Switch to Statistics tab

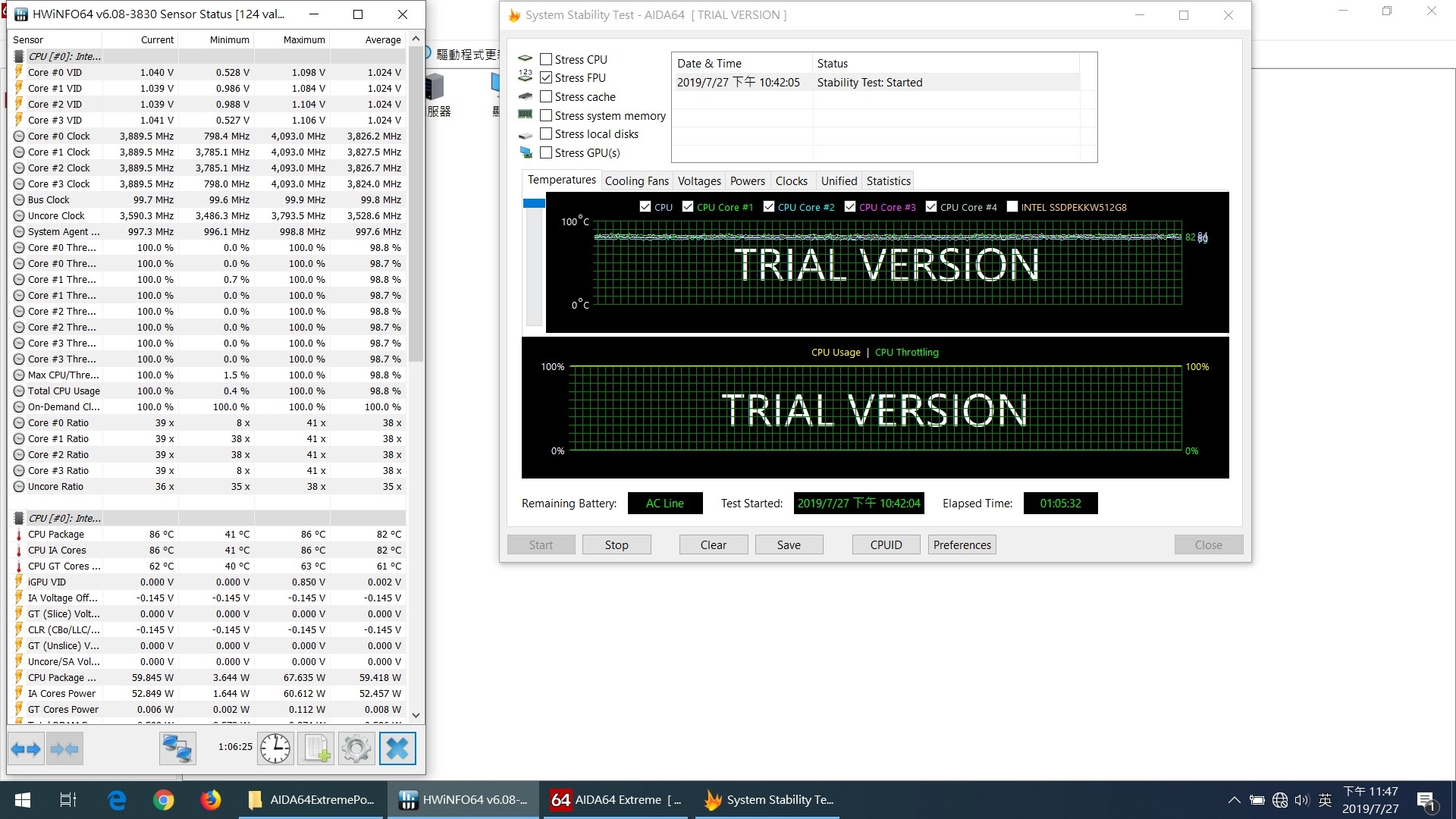click(888, 181)
